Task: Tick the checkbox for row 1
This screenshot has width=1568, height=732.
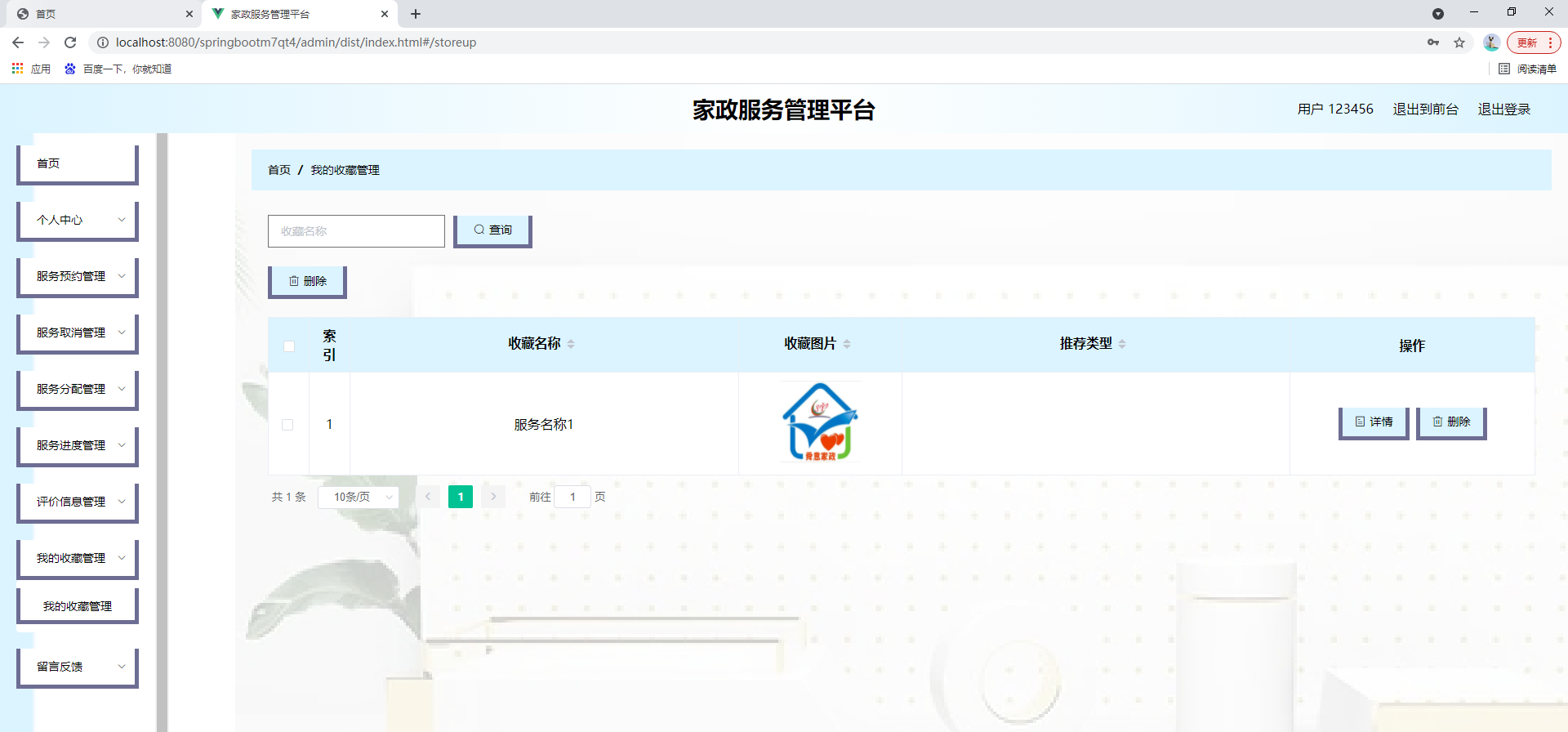Action: (287, 424)
